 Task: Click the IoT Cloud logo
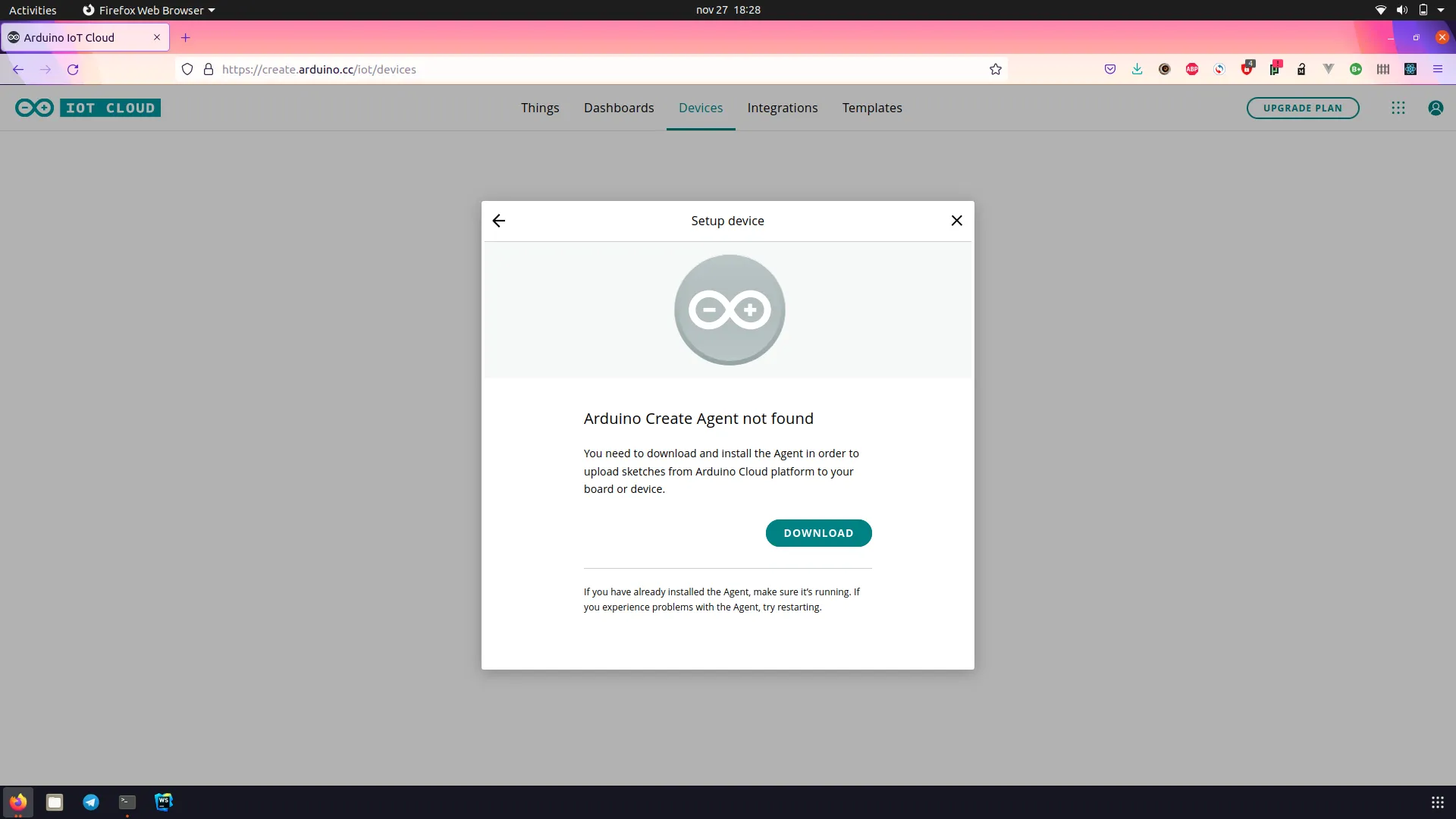point(87,108)
